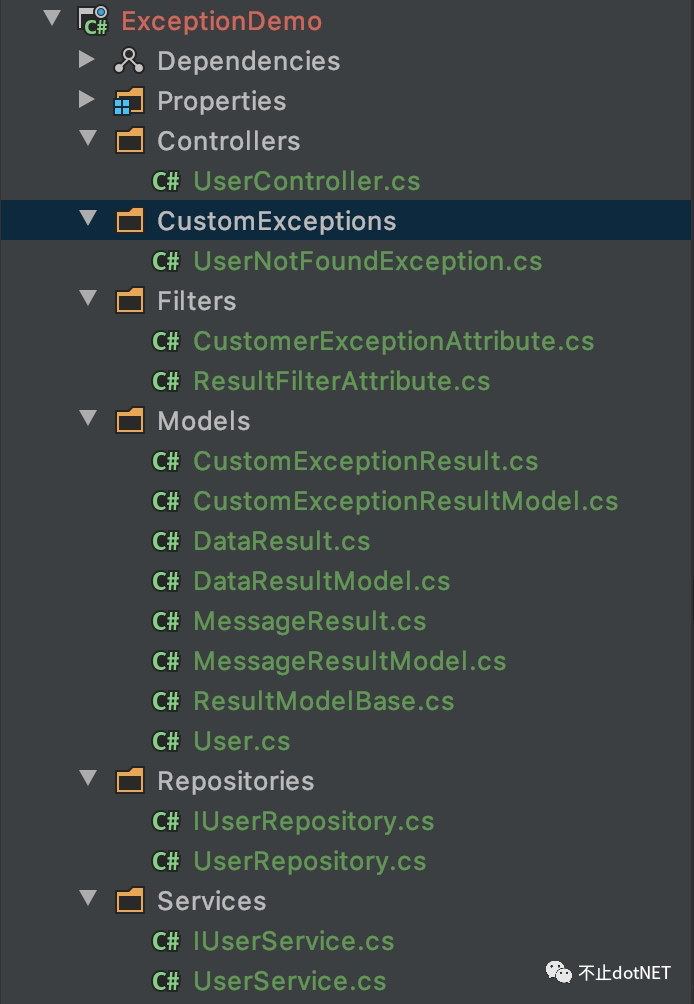Open ResultFilterAttribute.cs file
Image resolution: width=694 pixels, height=1004 pixels.
pos(341,381)
